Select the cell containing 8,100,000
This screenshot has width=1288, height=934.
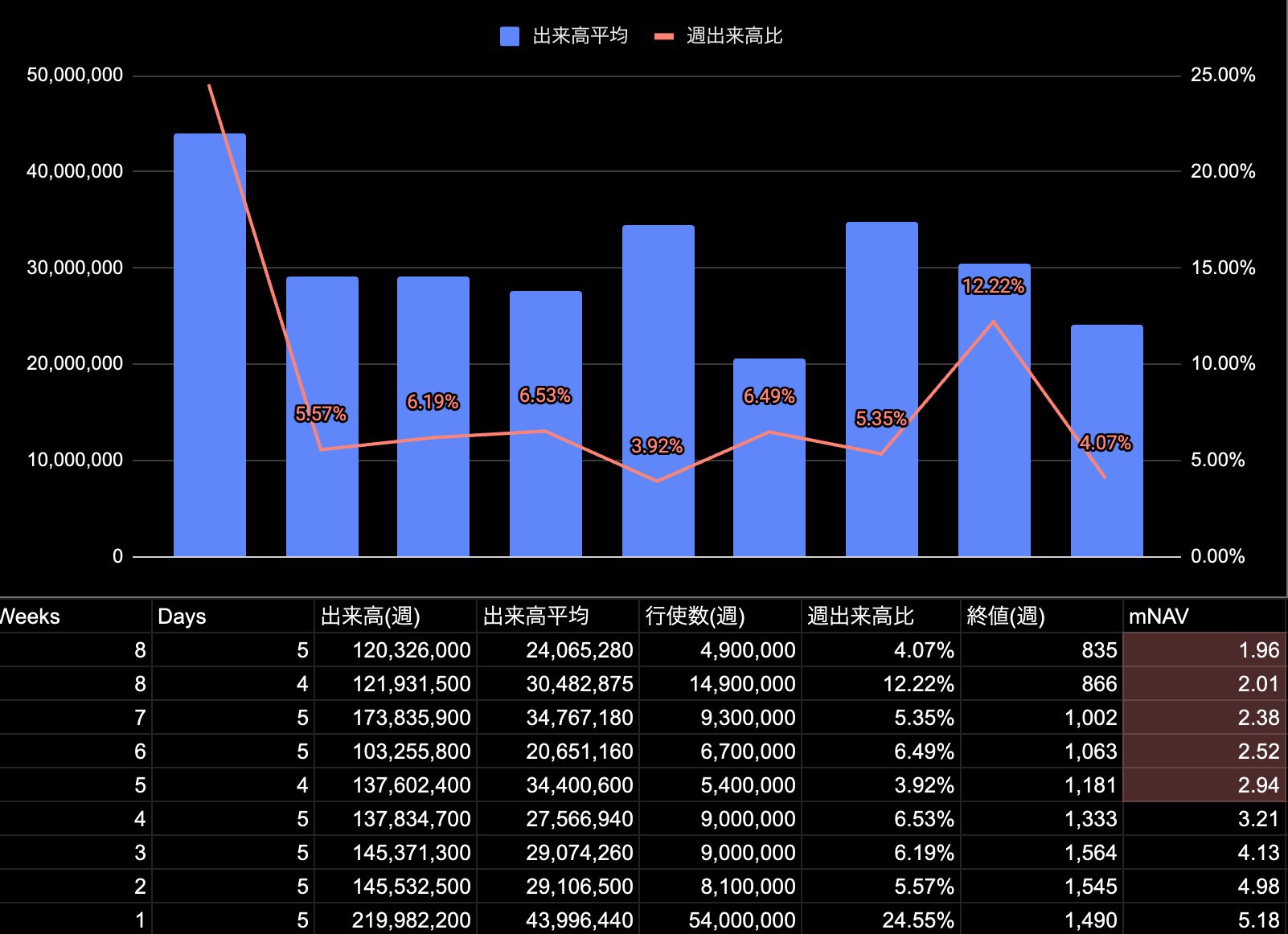[720, 887]
